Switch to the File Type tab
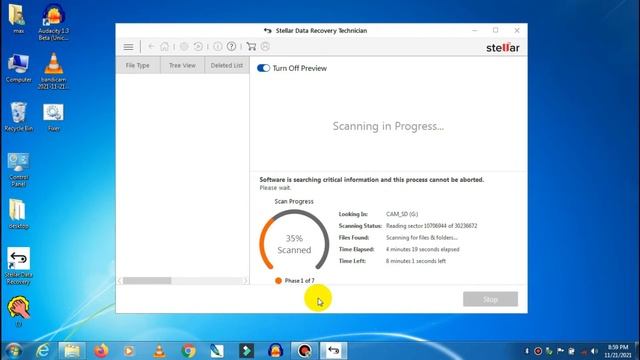 pyautogui.click(x=138, y=65)
